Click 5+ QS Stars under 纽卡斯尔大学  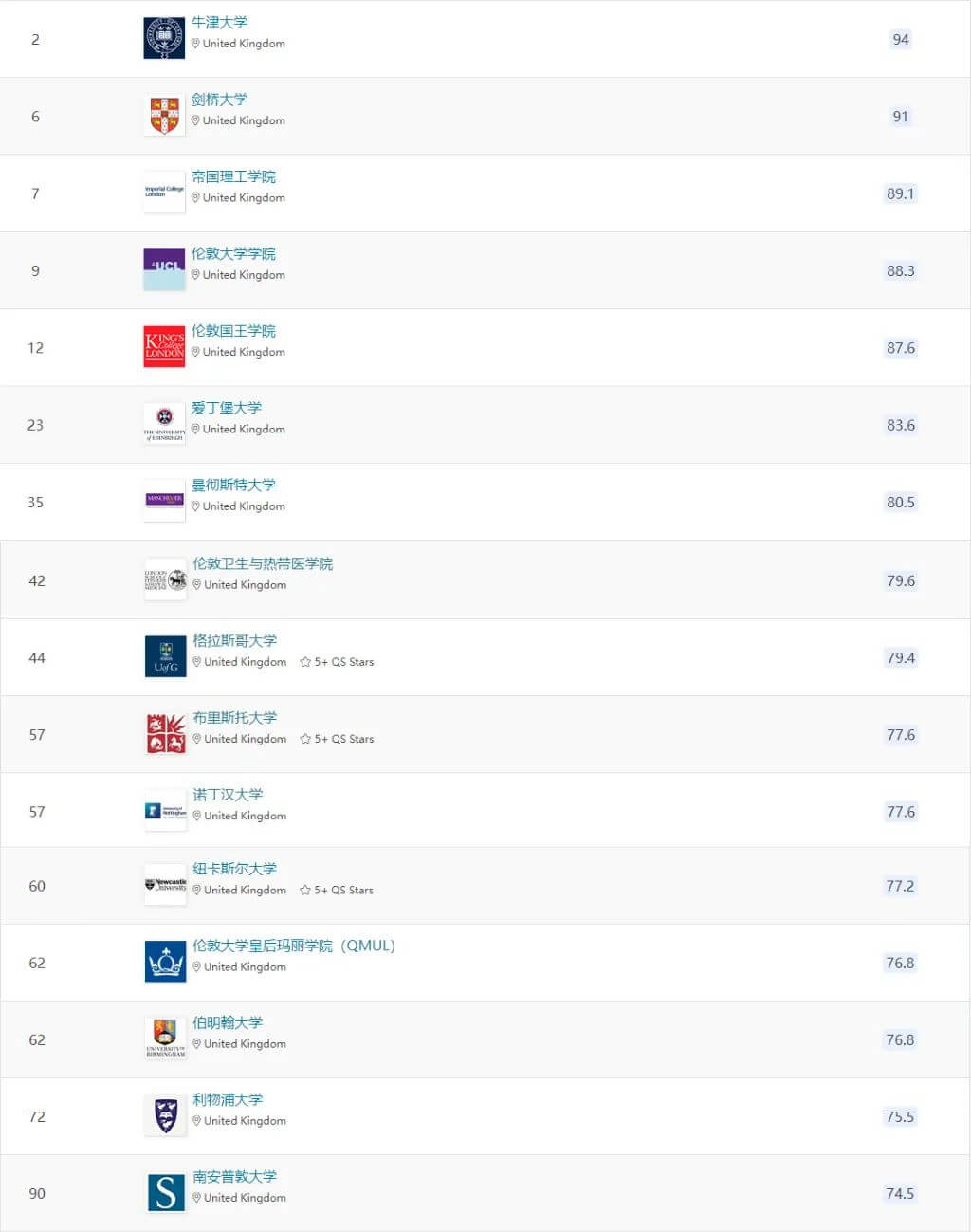pos(337,891)
